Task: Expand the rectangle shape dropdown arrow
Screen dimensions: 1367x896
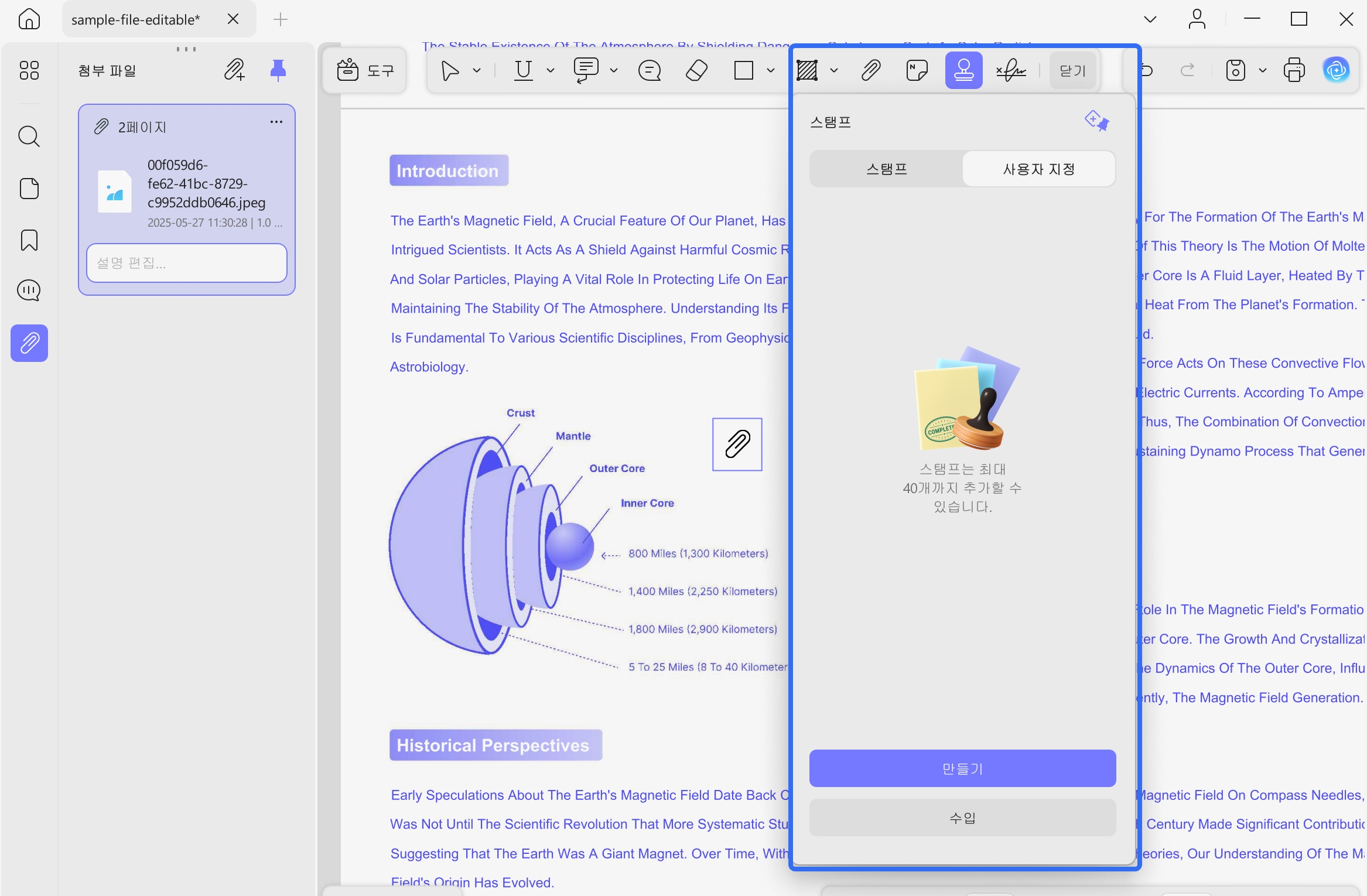Action: [771, 71]
